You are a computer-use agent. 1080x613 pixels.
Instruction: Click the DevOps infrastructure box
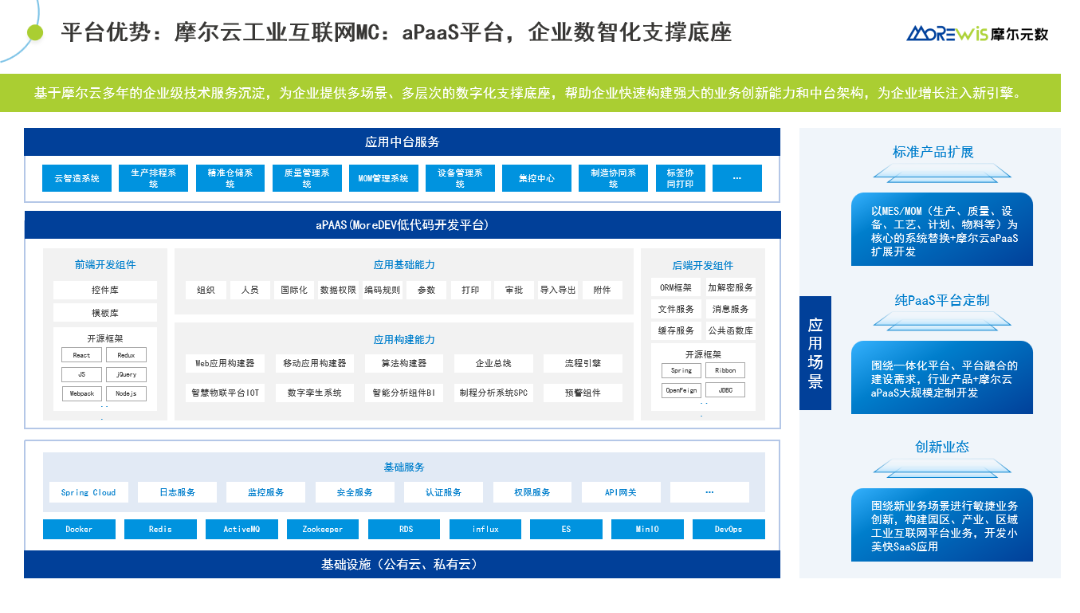728,529
